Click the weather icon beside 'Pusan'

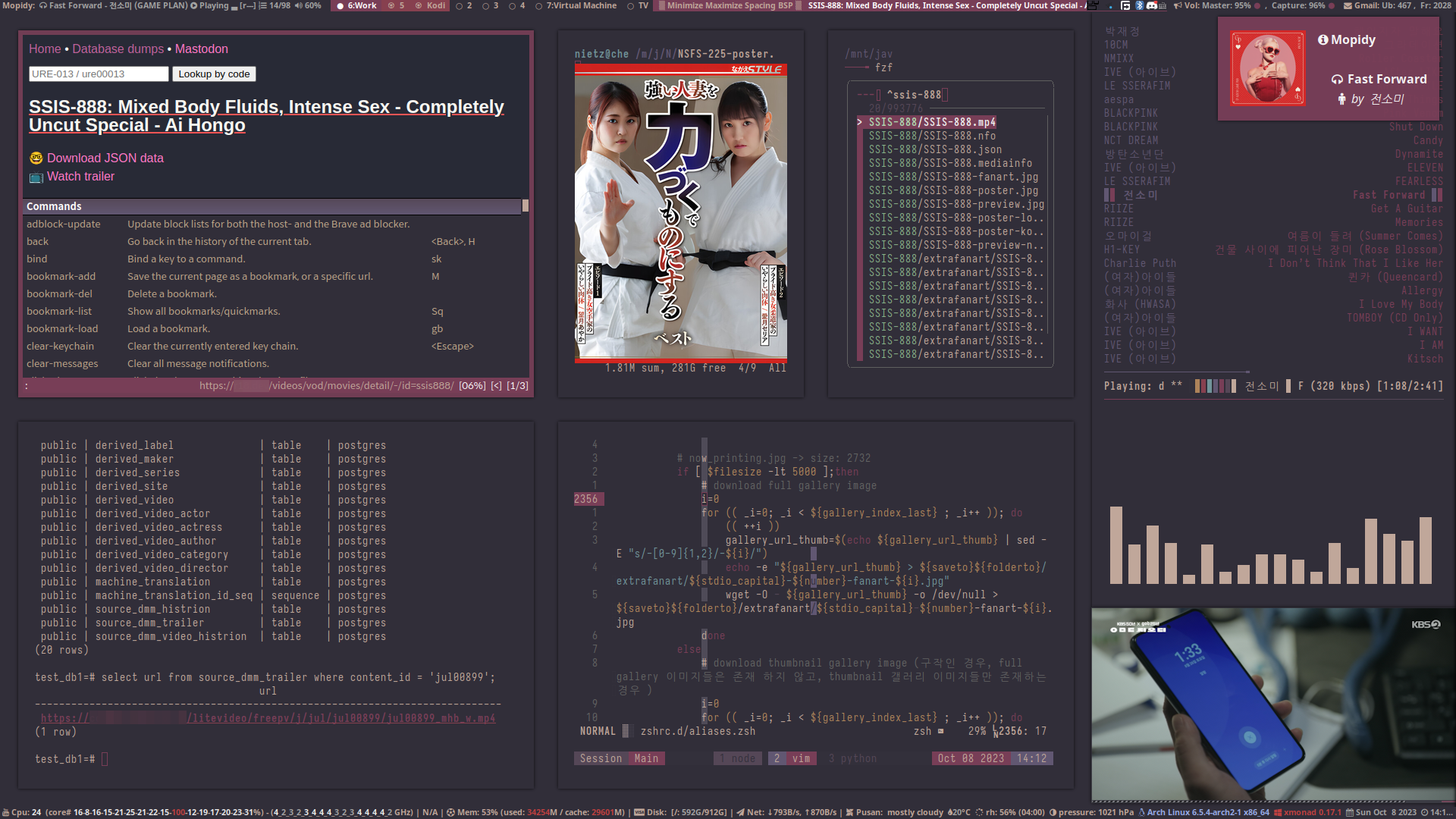(x=850, y=812)
